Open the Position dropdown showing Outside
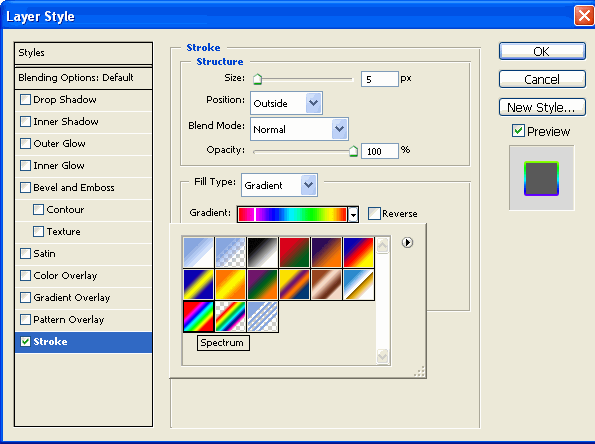This screenshot has height=444, width=595. tap(286, 103)
